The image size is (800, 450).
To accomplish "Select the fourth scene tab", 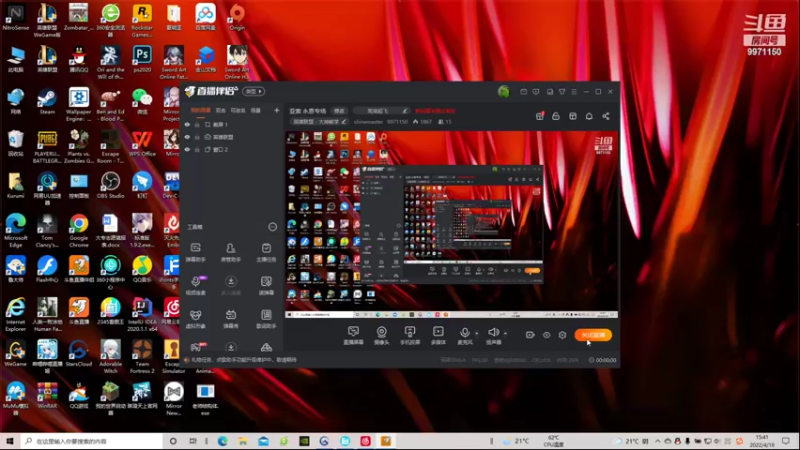I will 256,110.
